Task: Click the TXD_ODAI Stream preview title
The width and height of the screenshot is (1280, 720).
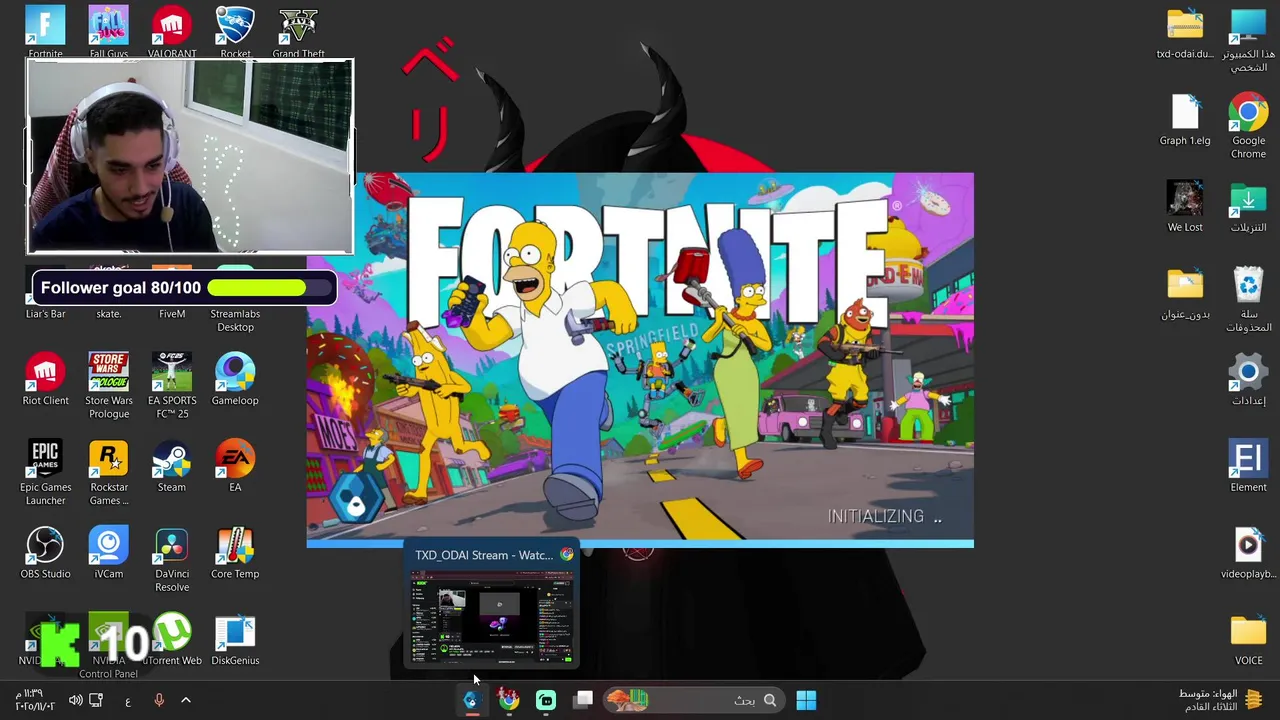Action: pos(484,555)
